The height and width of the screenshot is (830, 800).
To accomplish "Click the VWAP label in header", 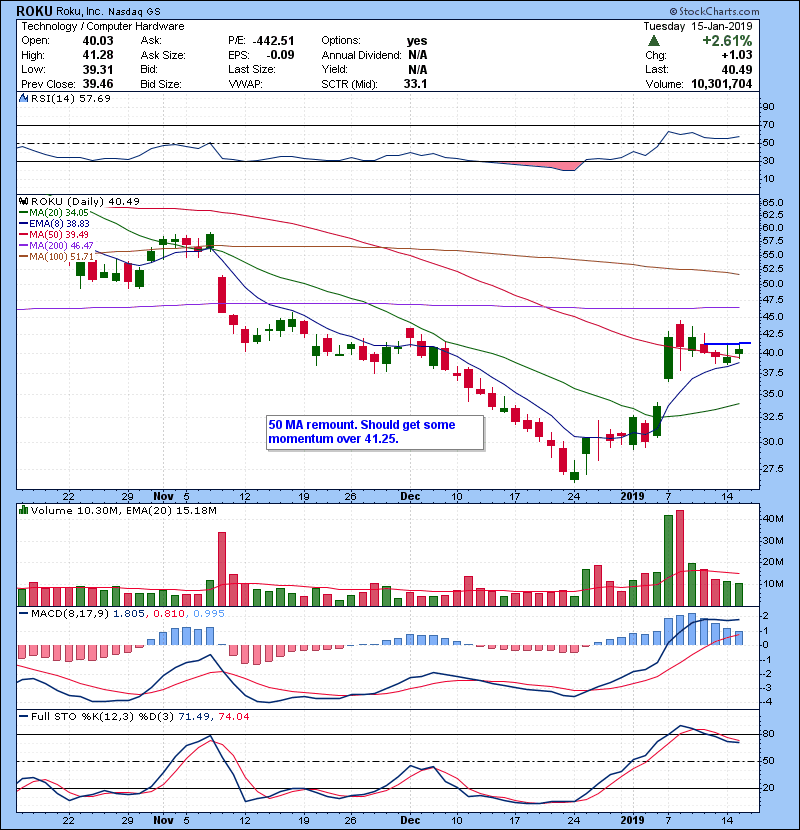I will click(x=245, y=84).
